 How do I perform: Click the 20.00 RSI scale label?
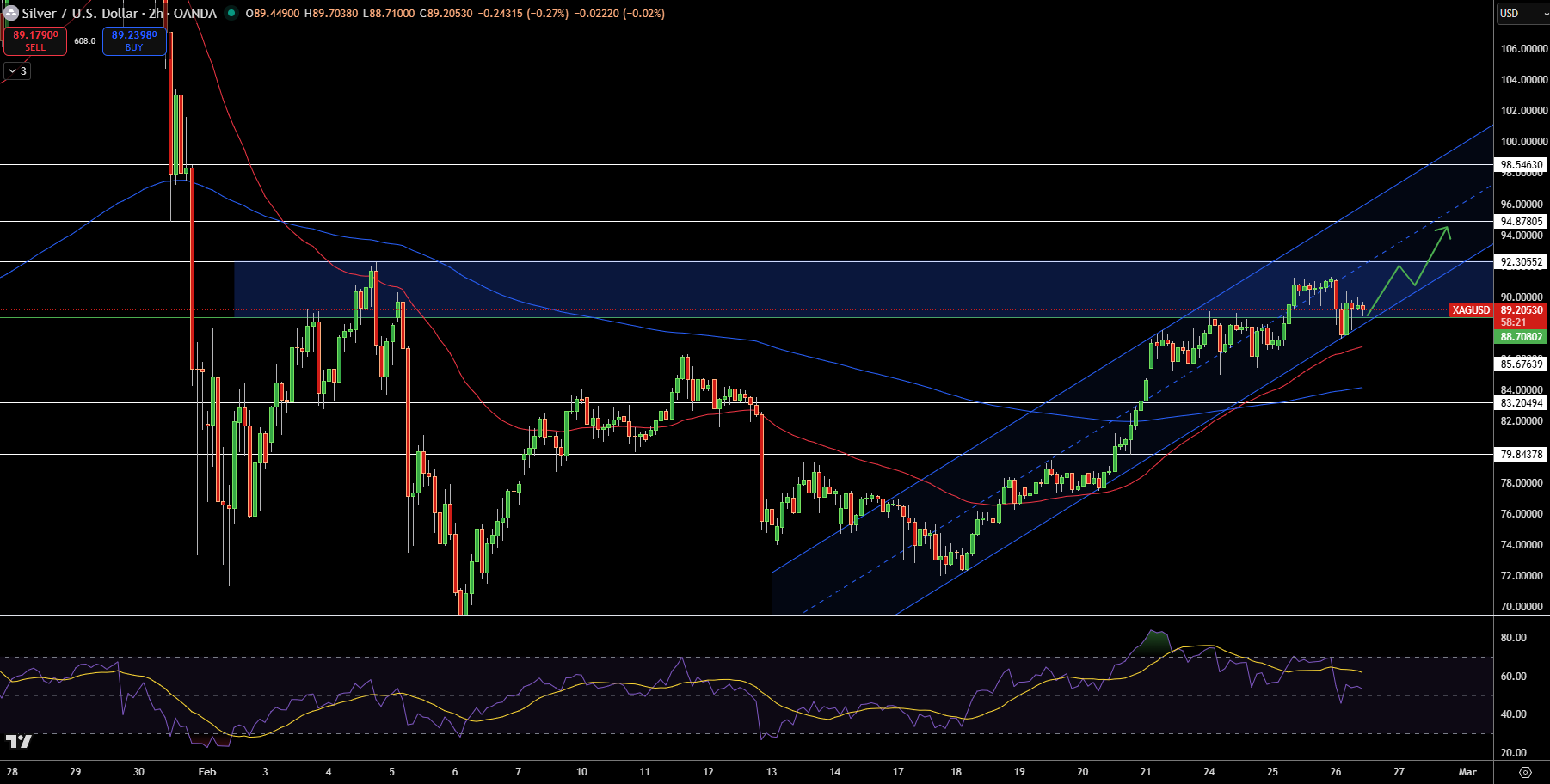(x=1514, y=753)
